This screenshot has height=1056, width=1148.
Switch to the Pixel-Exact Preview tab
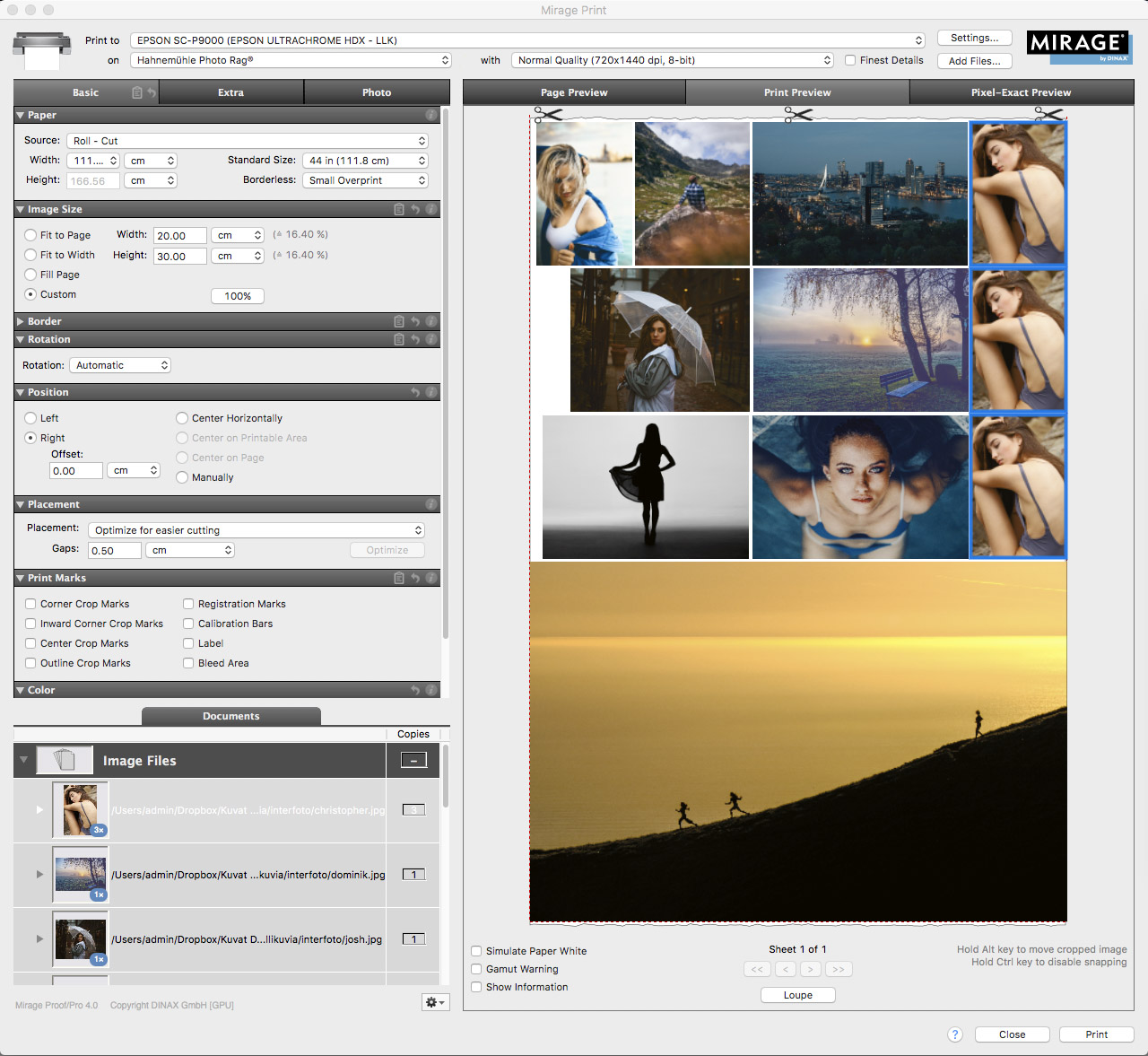click(x=1021, y=92)
